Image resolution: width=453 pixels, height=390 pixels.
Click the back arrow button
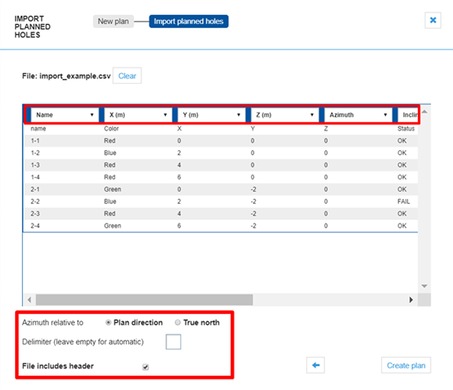pos(315,365)
